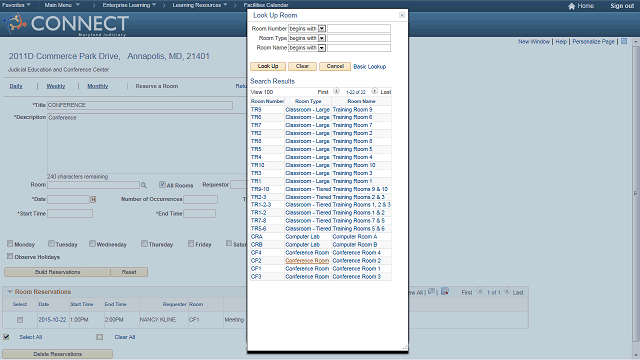Open the Help link

tap(561, 42)
